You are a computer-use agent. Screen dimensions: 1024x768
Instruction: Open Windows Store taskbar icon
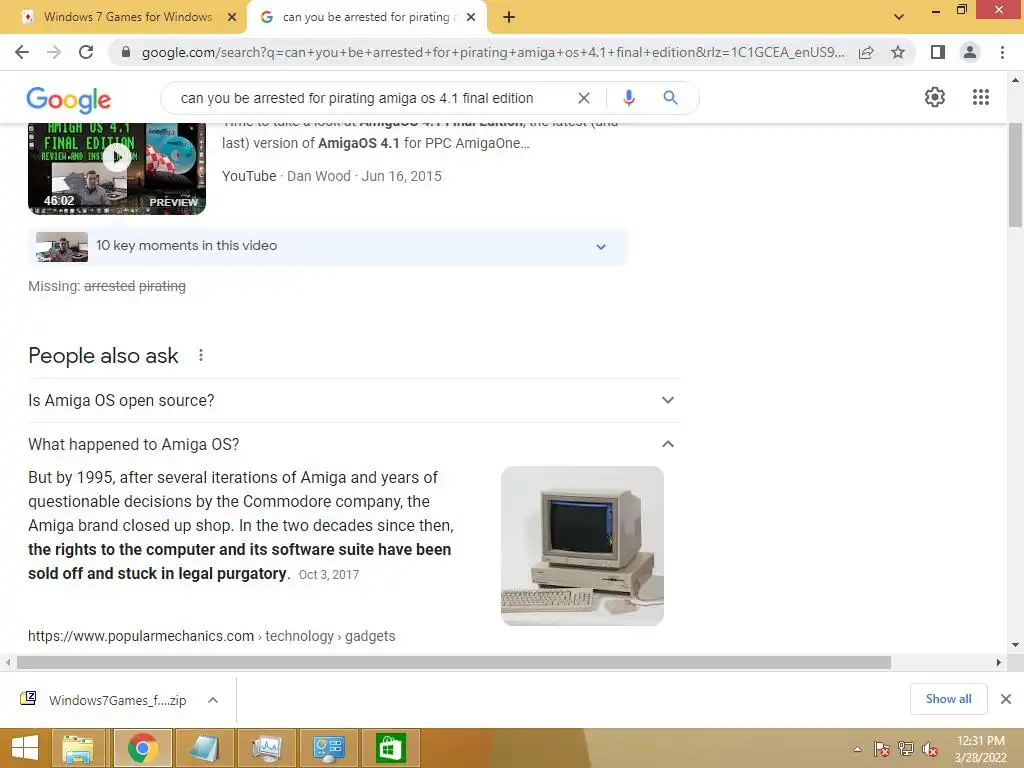(391, 748)
